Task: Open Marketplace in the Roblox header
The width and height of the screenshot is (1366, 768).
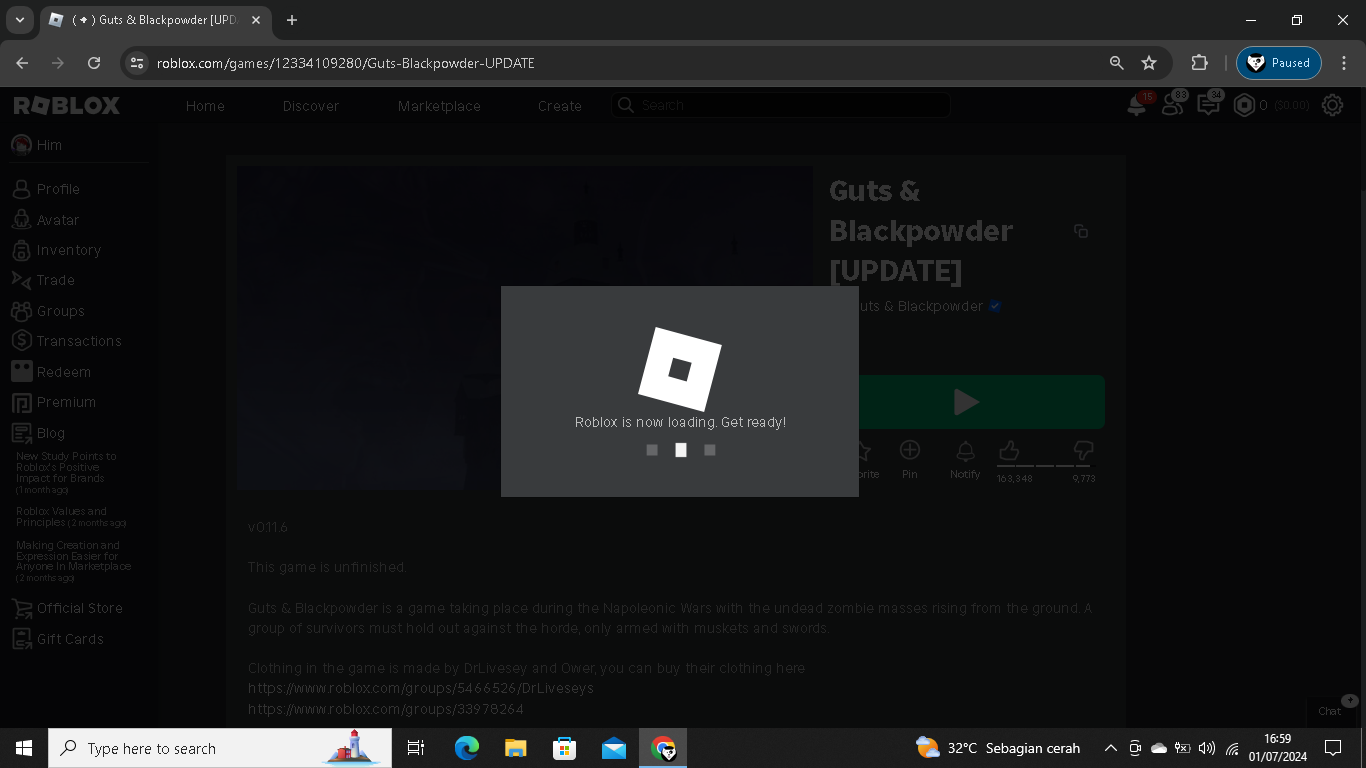Action: tap(439, 106)
